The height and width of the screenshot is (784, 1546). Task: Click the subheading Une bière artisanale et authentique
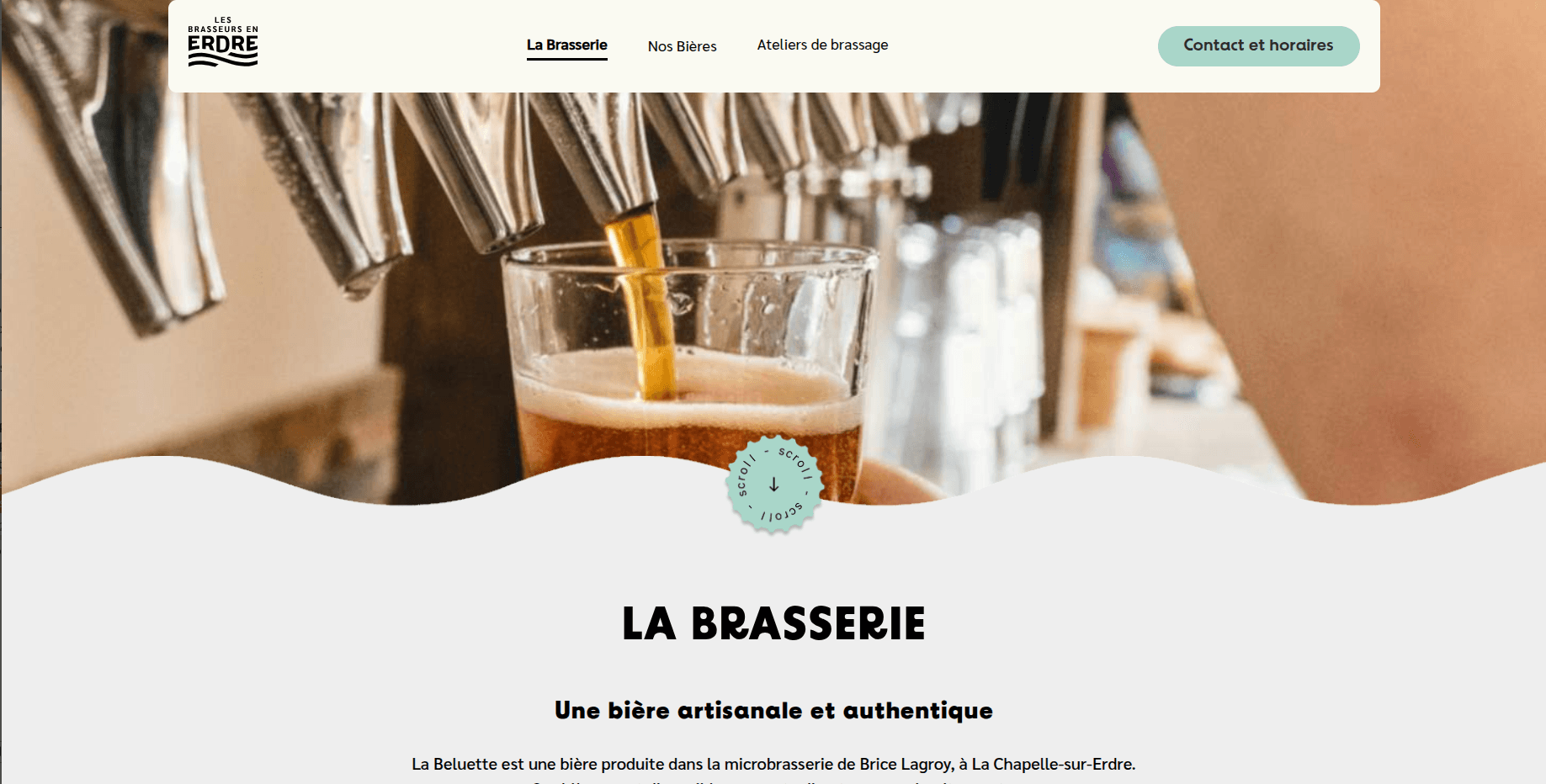coord(773,711)
